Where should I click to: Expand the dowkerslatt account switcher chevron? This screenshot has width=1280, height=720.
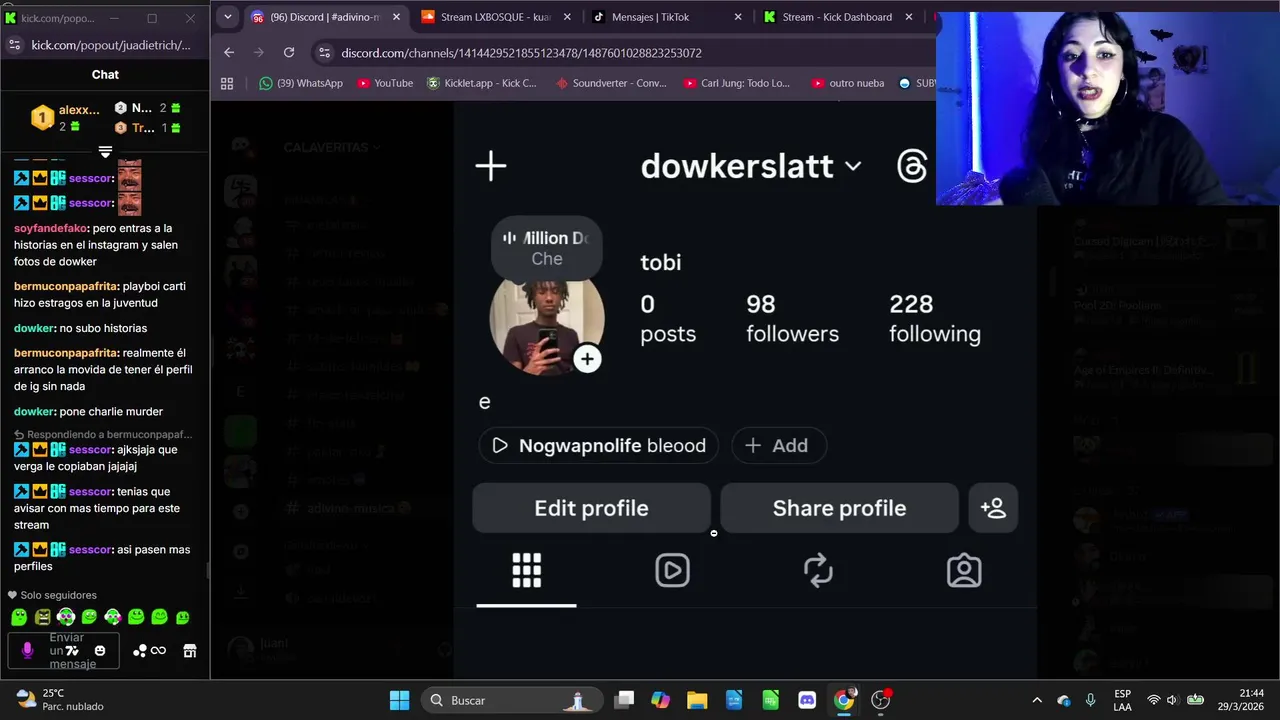point(853,166)
